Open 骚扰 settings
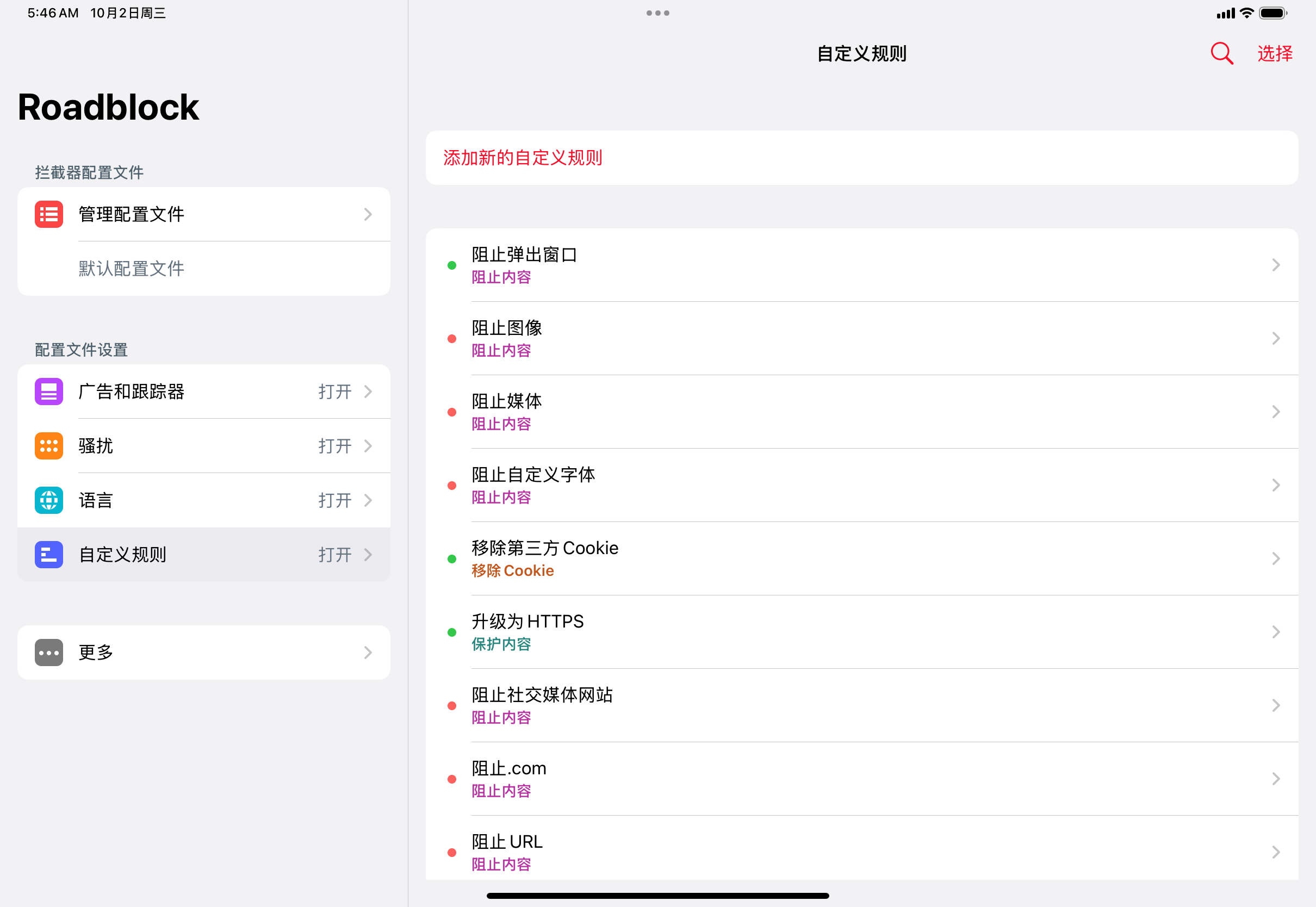1316x907 pixels. (203, 446)
